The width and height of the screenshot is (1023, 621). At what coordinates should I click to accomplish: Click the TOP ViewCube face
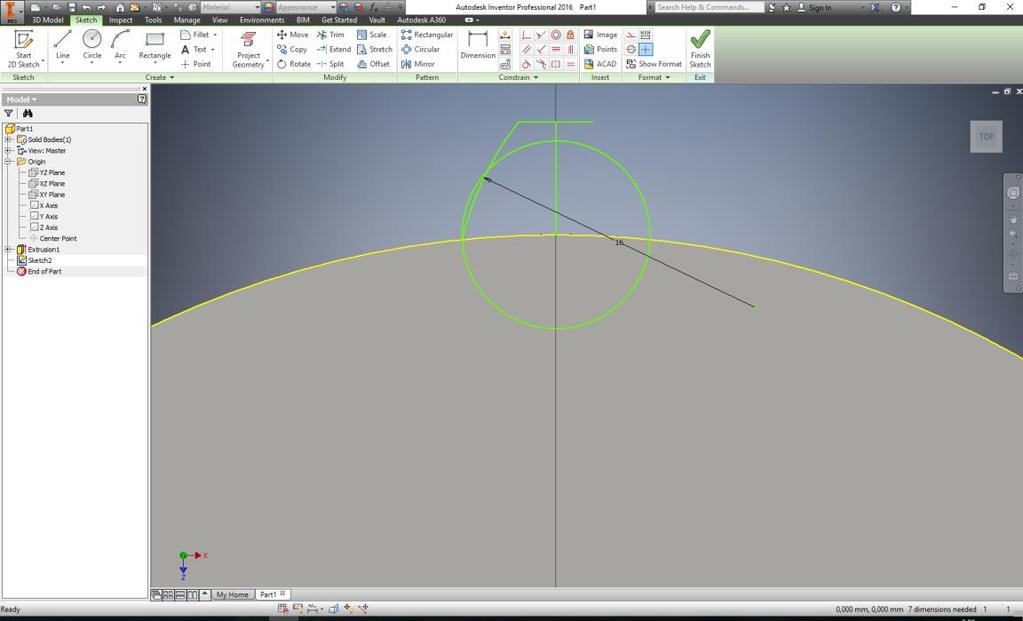(986, 137)
